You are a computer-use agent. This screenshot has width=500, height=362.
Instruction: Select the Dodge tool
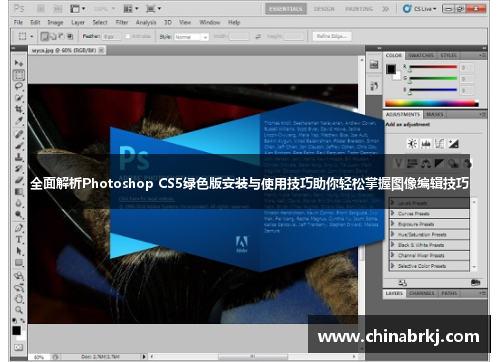[x=19, y=215]
